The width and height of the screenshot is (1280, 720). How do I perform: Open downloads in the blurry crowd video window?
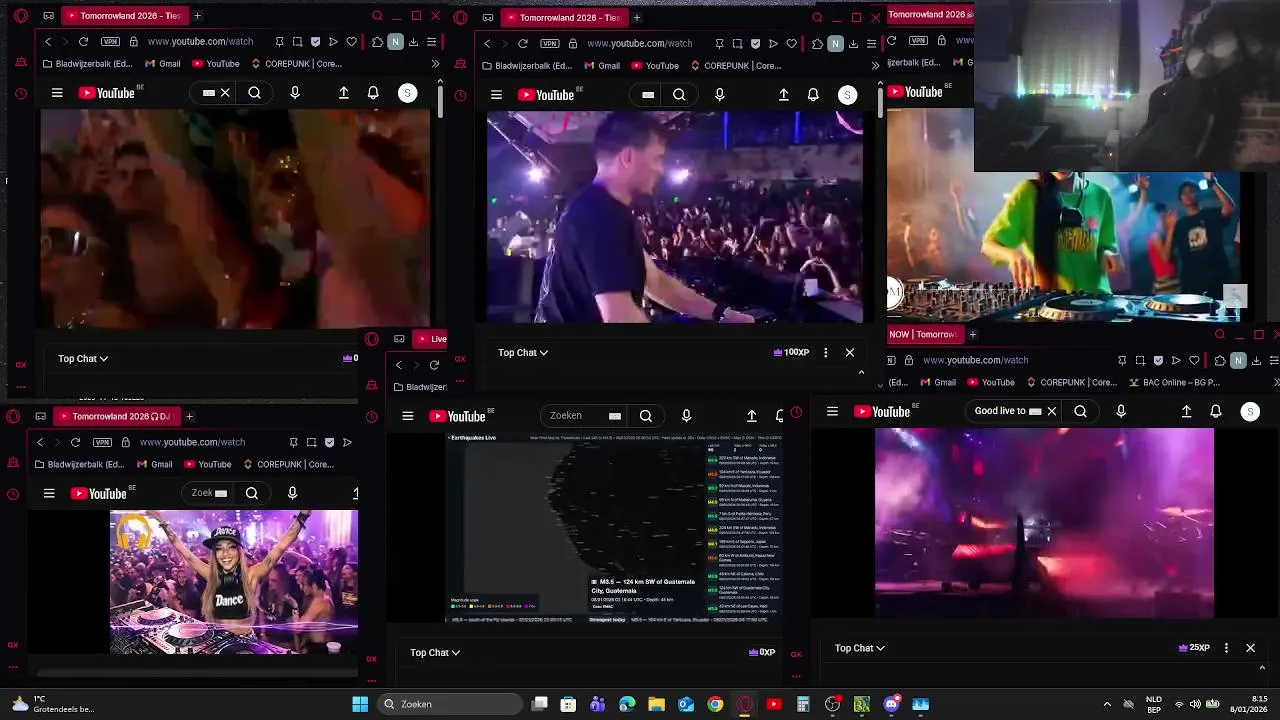tap(413, 42)
